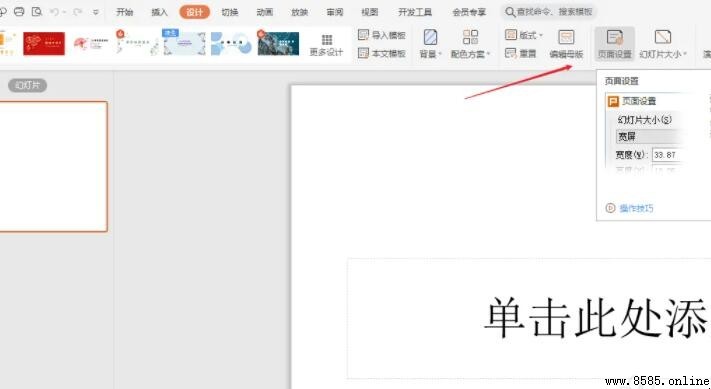Select the red design template thumbnail
The width and height of the screenshot is (711, 389).
point(44,44)
